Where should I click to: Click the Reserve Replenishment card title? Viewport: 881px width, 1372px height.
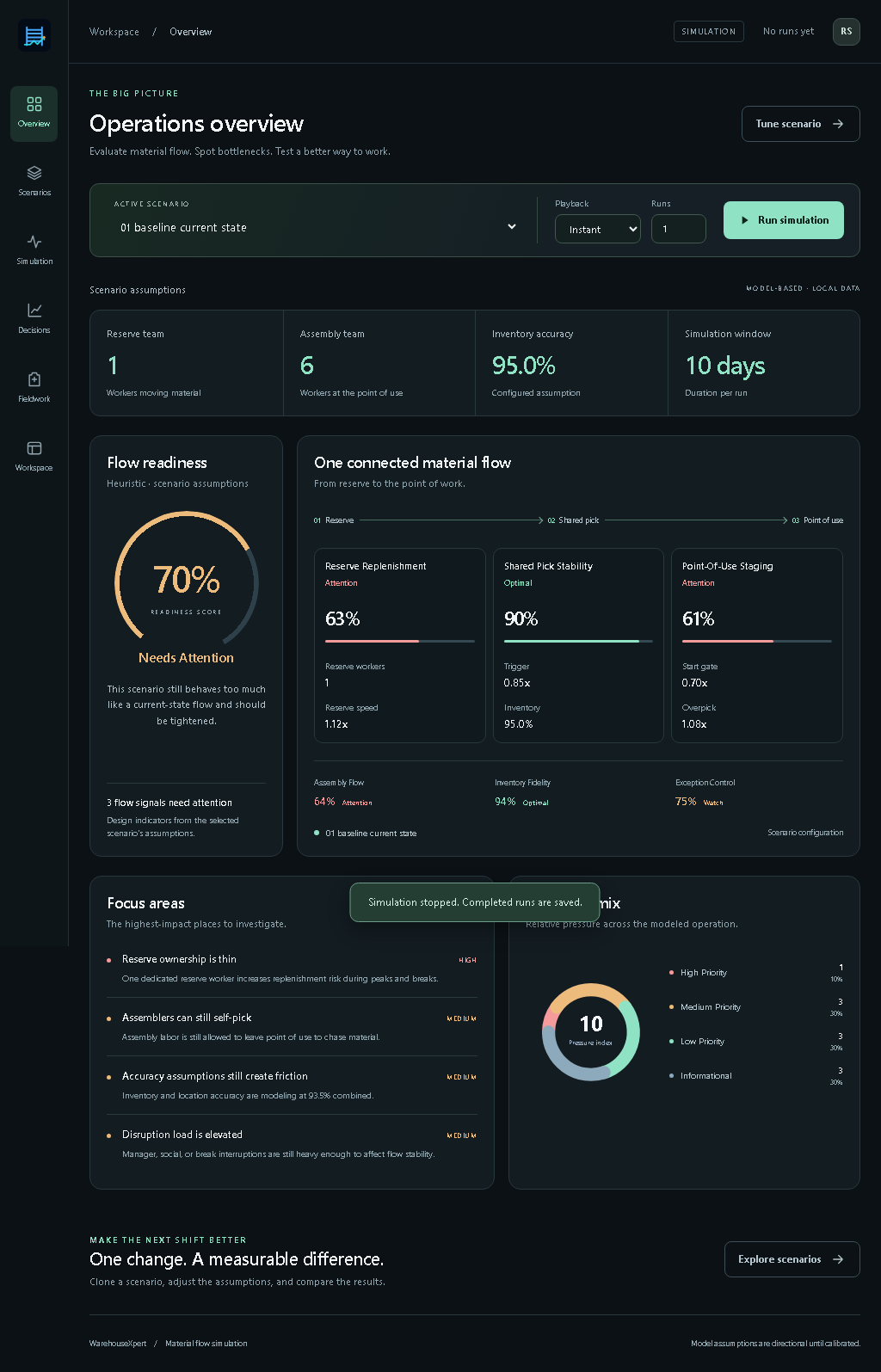376,566
